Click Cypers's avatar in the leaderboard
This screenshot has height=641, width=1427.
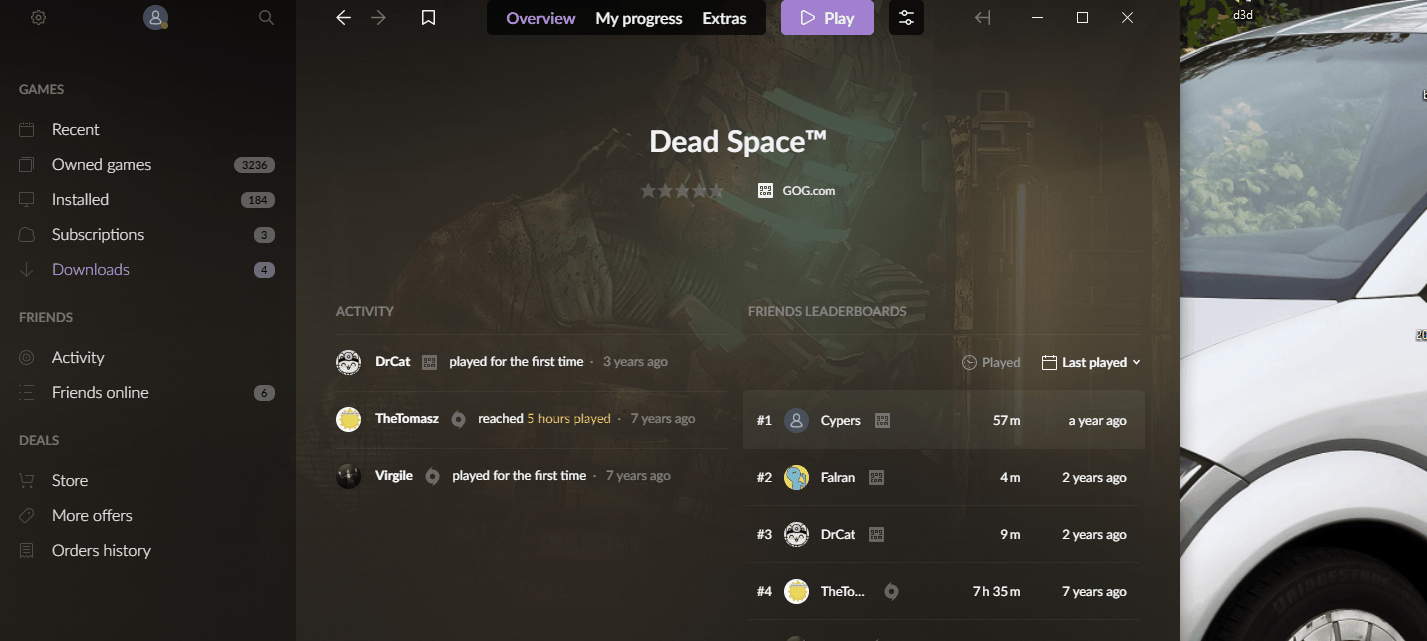[x=796, y=420]
